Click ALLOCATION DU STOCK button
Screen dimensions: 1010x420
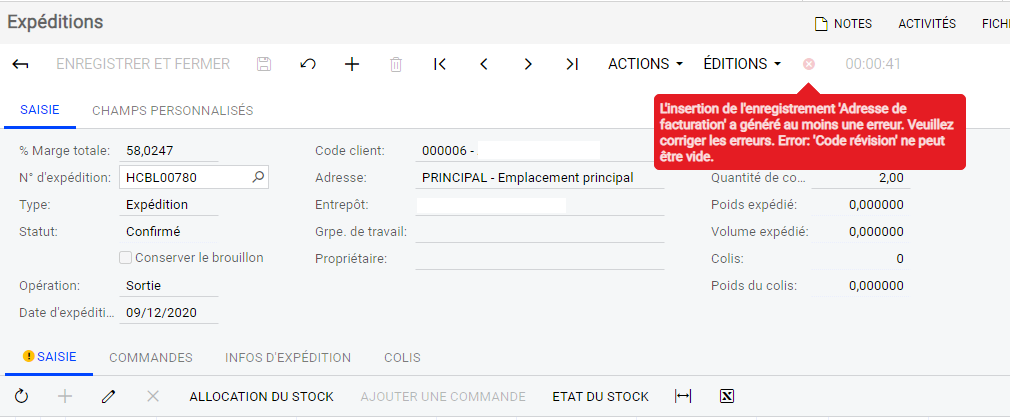262,397
